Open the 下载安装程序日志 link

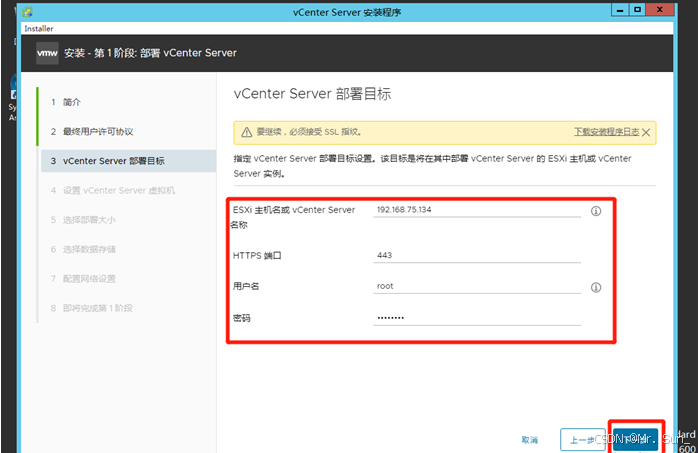click(x=606, y=132)
